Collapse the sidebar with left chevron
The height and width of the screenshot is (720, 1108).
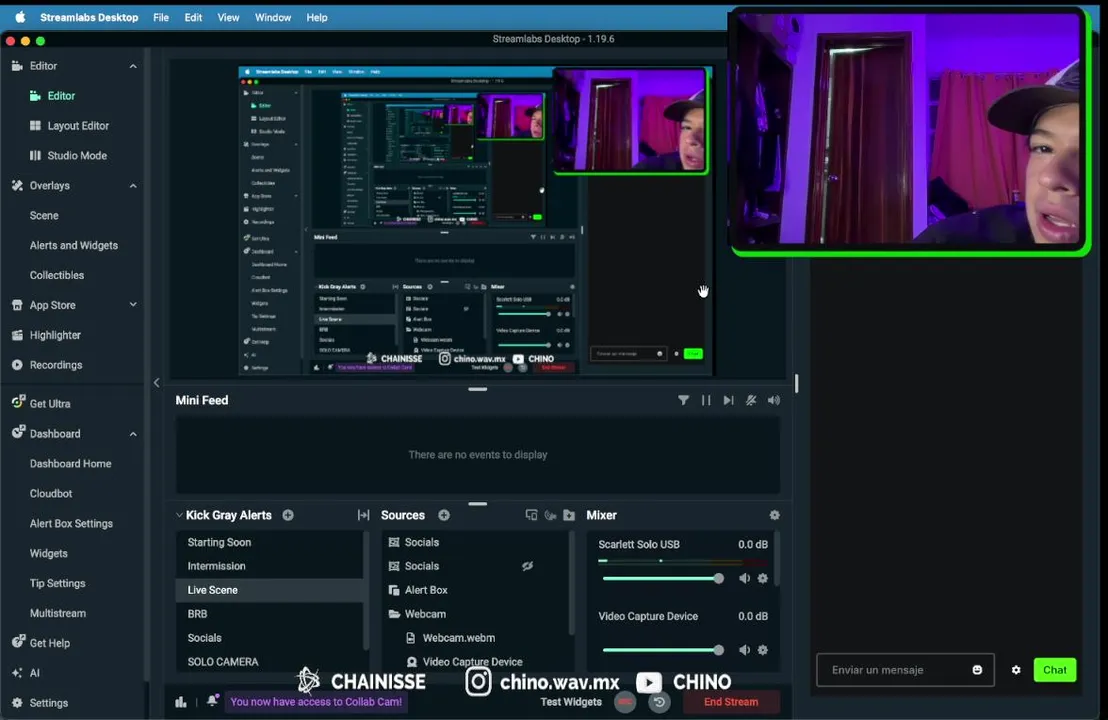[157, 383]
